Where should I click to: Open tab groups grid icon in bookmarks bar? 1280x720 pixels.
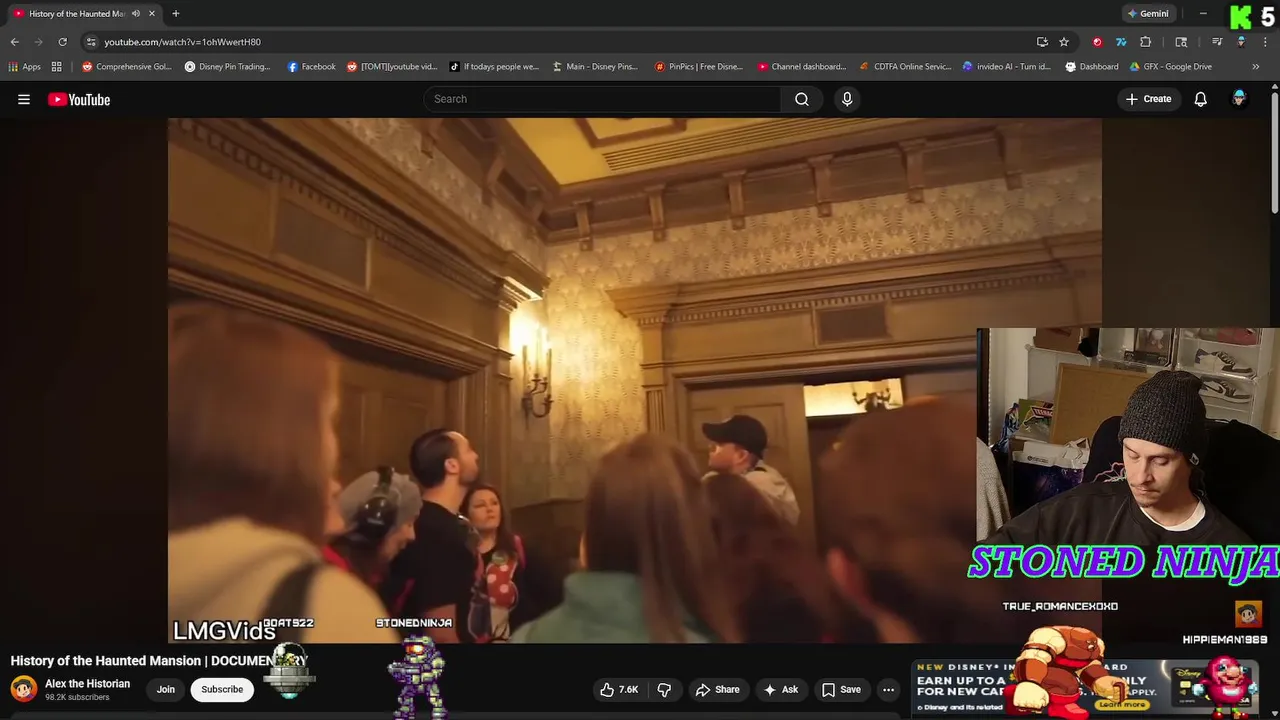57,67
